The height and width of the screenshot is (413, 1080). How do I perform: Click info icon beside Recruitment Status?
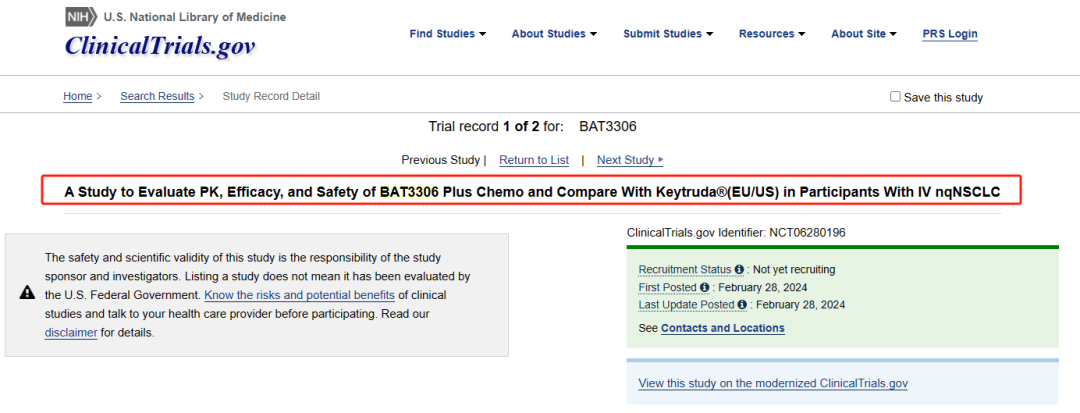(739, 270)
